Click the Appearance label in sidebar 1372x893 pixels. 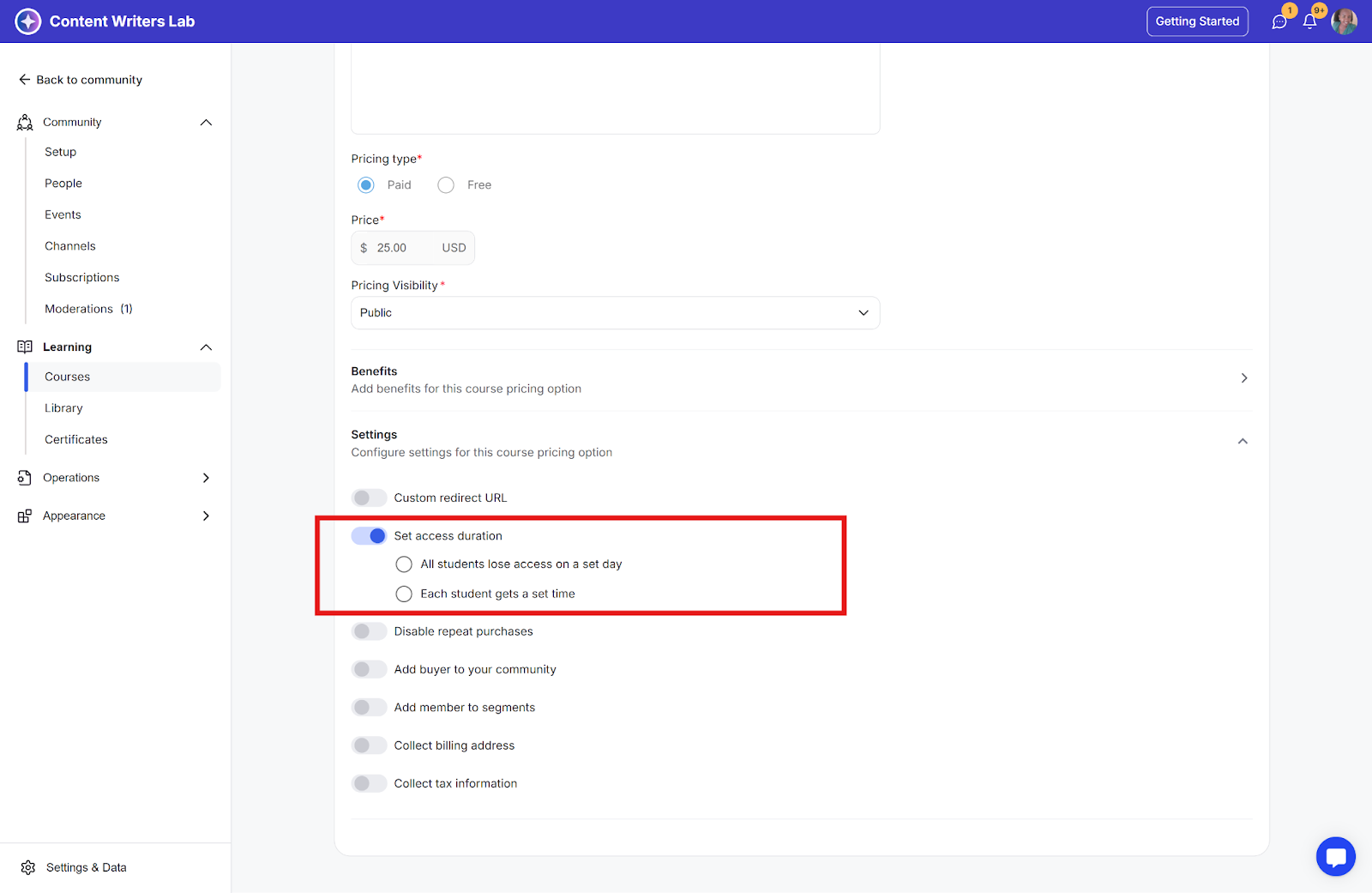(75, 516)
